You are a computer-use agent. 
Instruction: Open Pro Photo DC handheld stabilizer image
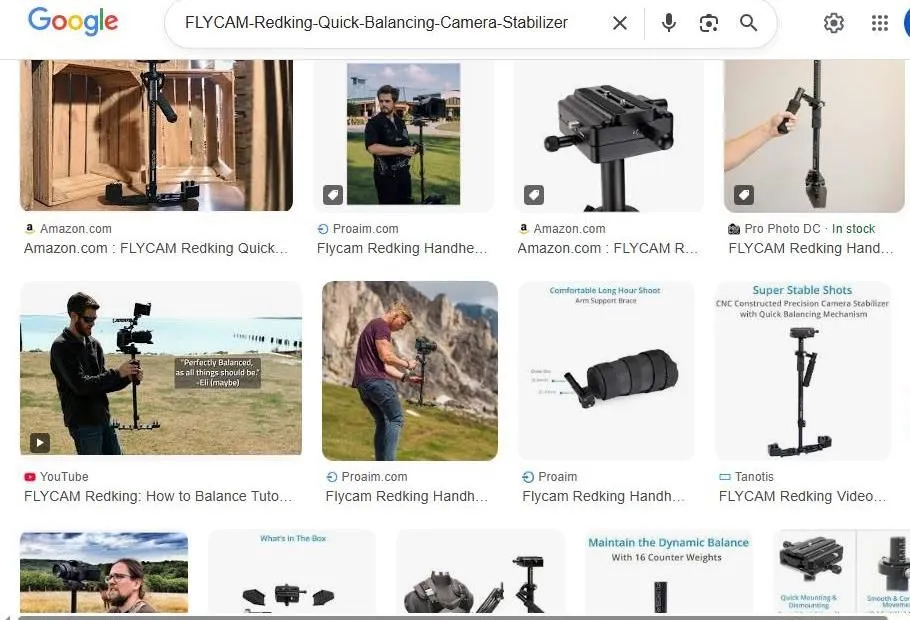[x=814, y=135]
